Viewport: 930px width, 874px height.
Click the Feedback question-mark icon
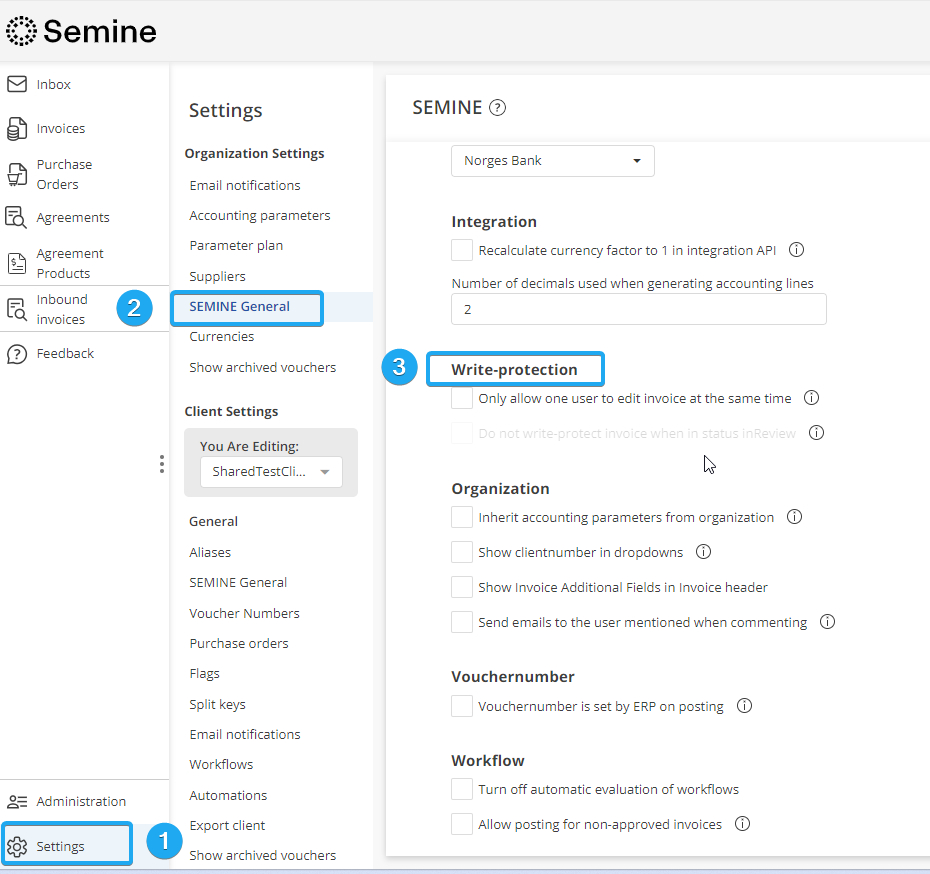(x=17, y=354)
